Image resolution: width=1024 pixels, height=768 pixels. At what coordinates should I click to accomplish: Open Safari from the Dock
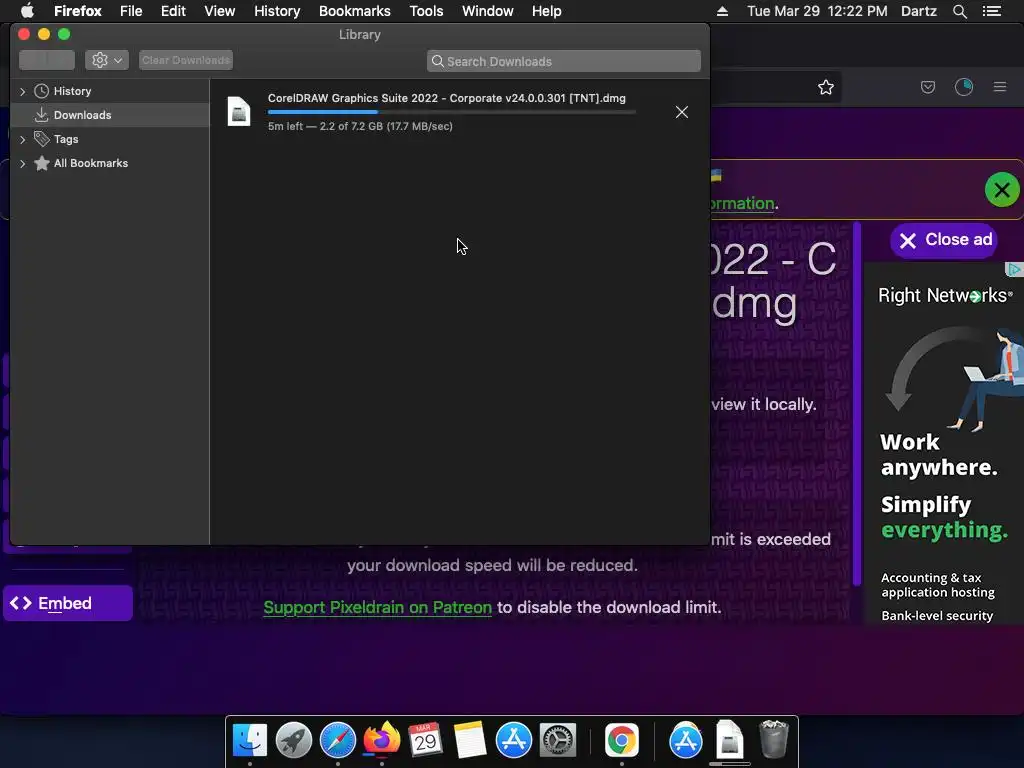pos(338,740)
